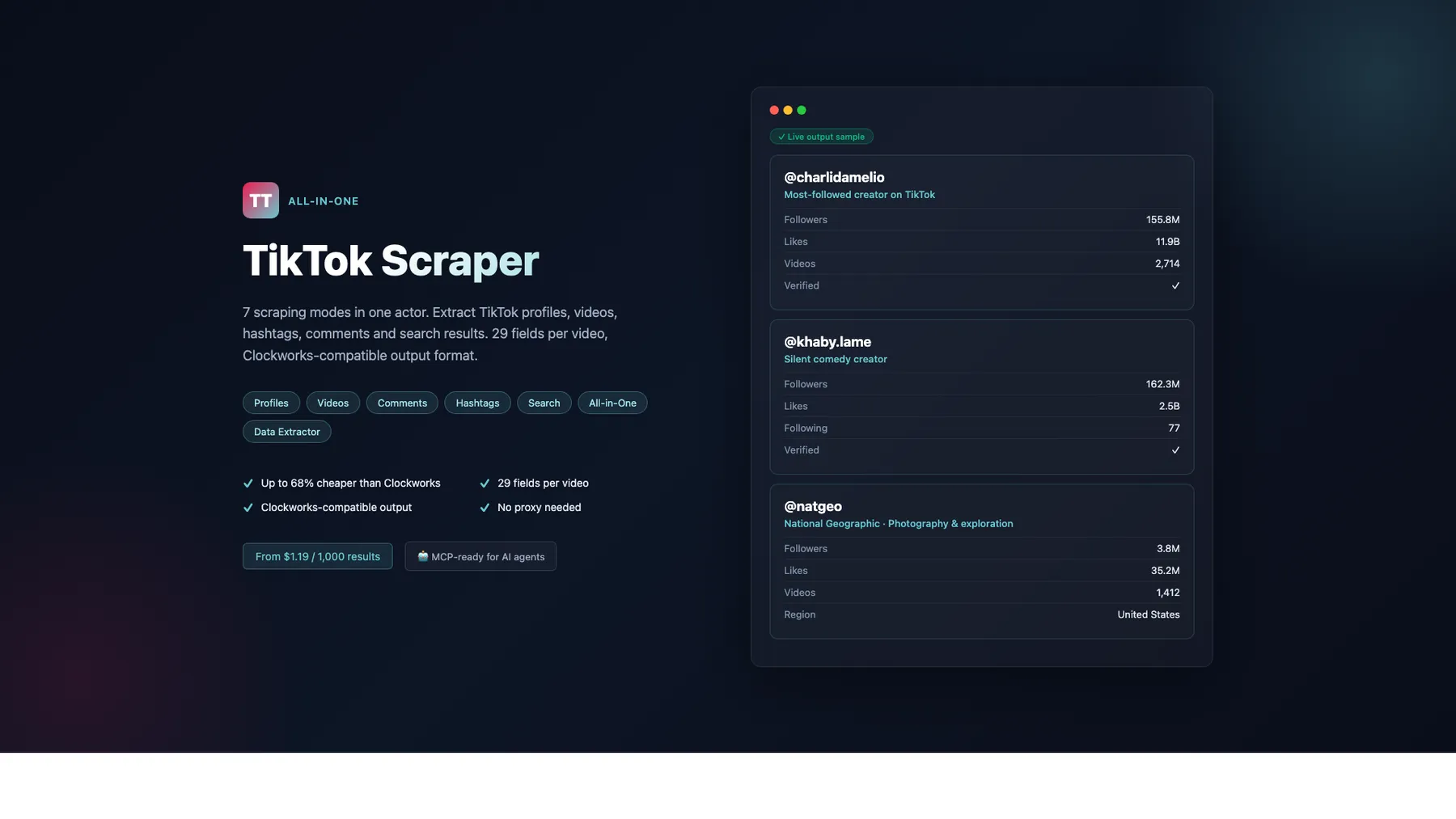Viewport: 1456px width, 819px height.
Task: Click the @khaby.lame username
Action: (x=827, y=342)
